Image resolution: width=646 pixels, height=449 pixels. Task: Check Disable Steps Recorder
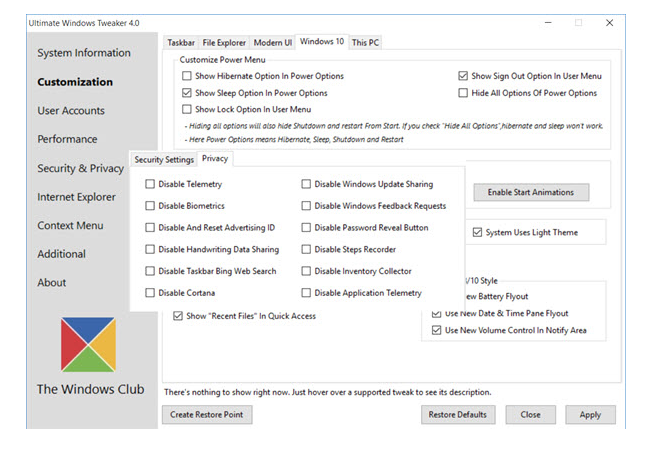(306, 249)
